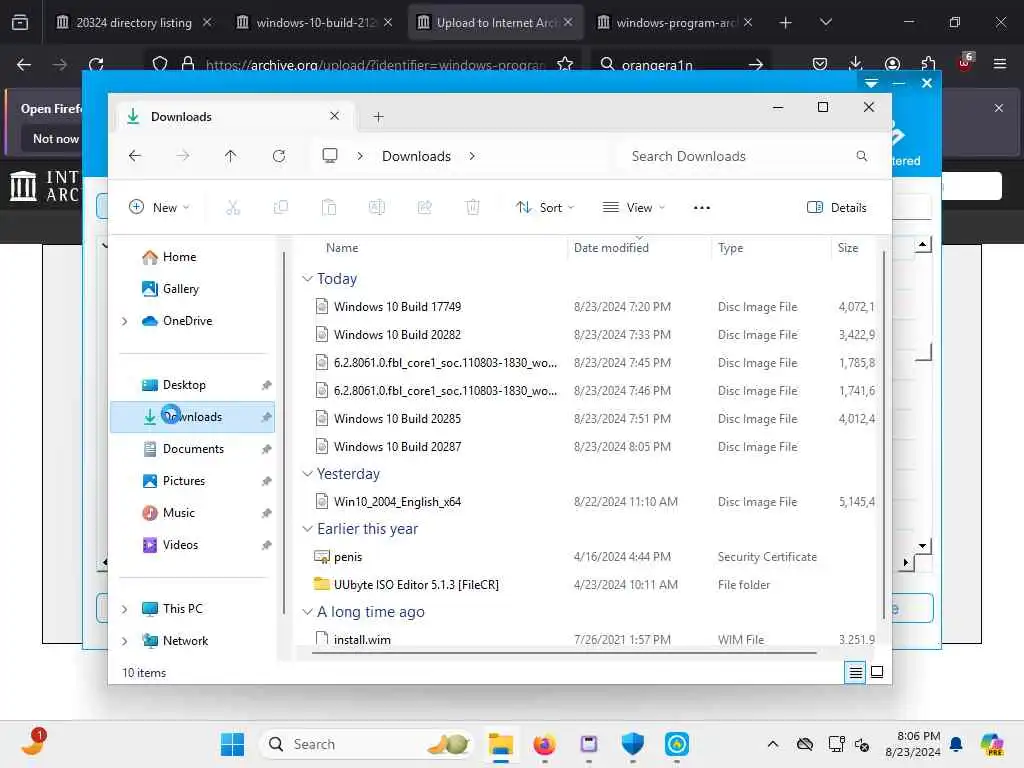Open the Firefox hamburger menu
The width and height of the screenshot is (1024, 768).
pyautogui.click(x=1000, y=64)
